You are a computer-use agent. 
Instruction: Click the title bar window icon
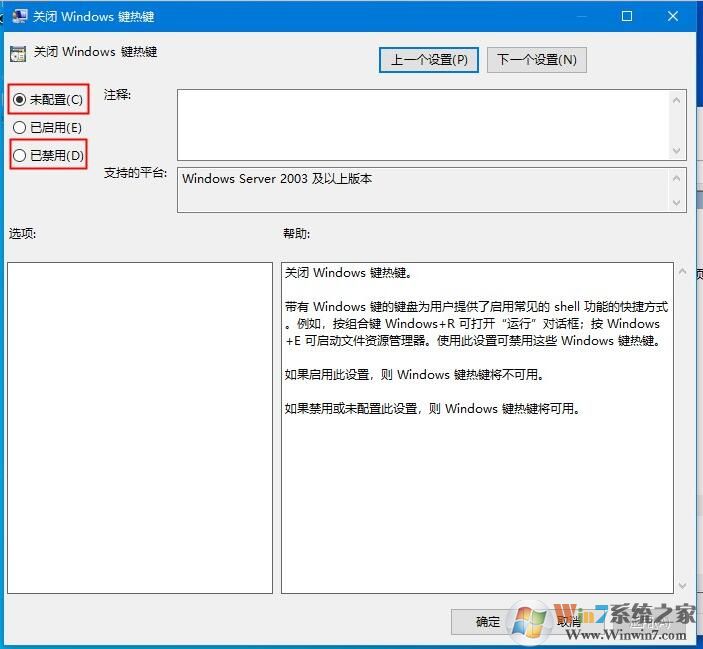(x=19, y=16)
